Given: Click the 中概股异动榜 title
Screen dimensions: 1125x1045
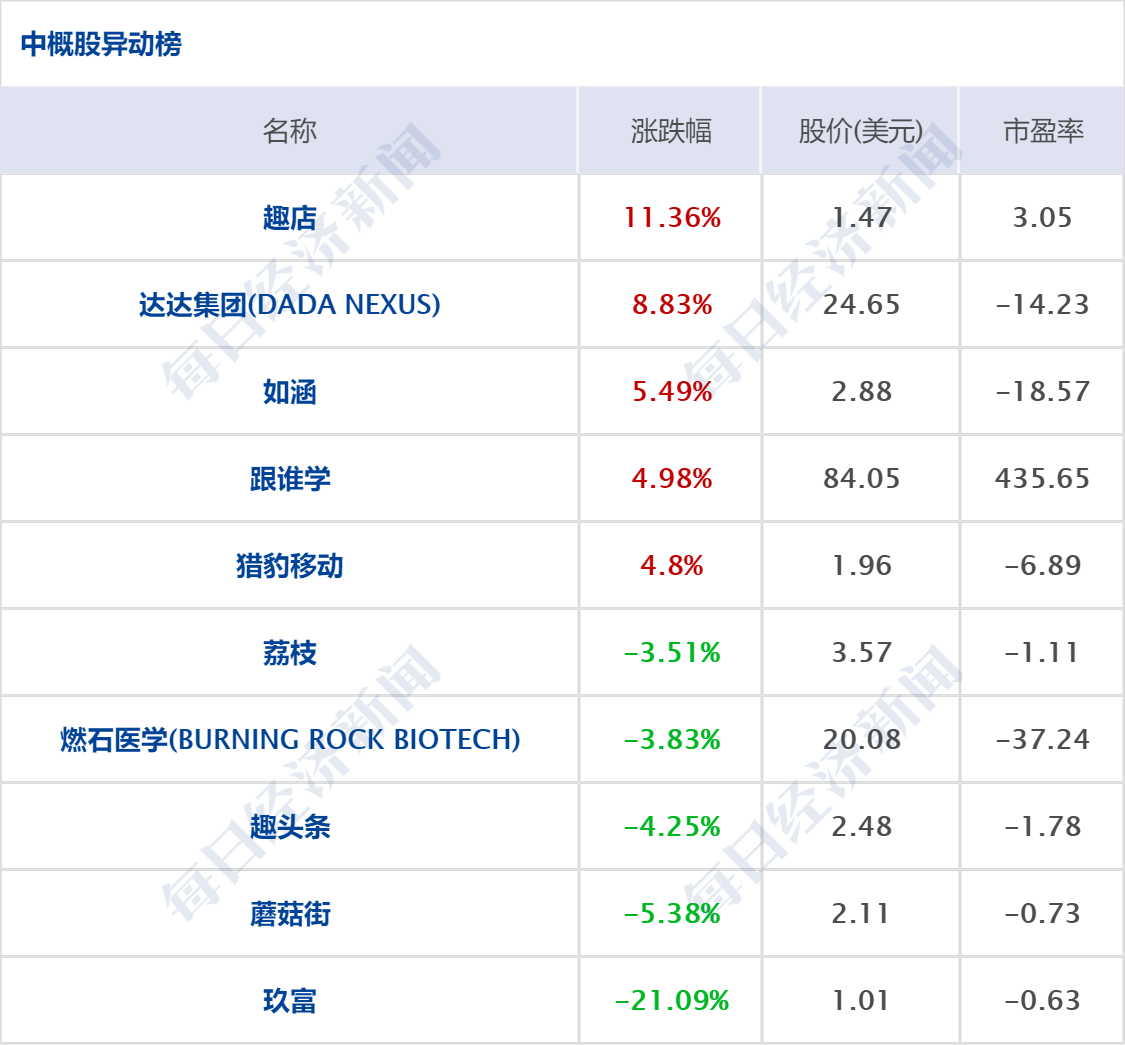Looking at the screenshot, I should [101, 44].
